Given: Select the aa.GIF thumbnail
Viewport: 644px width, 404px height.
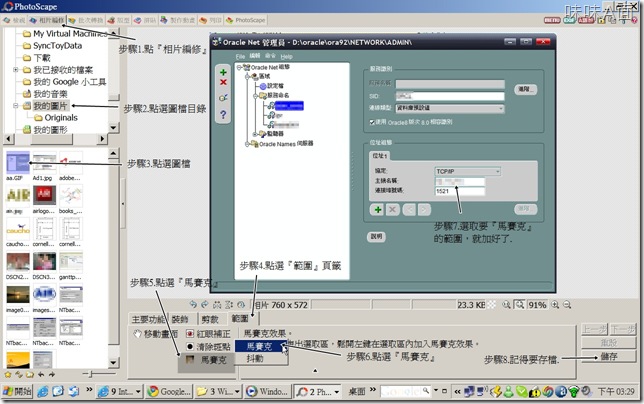Looking at the screenshot, I should 18,163.
